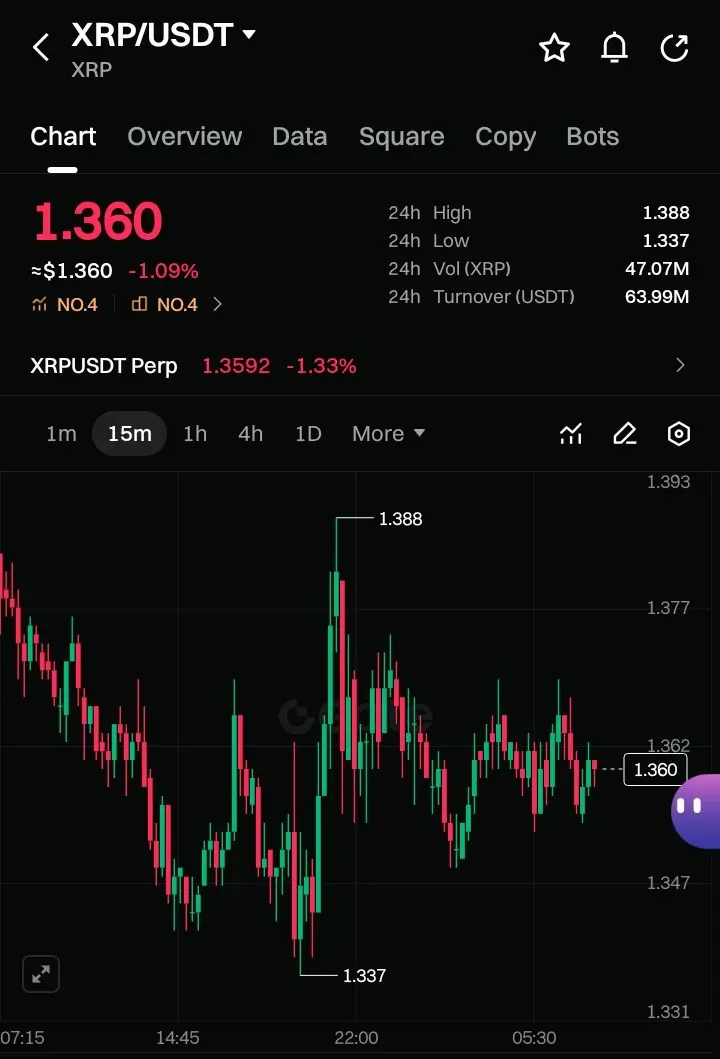Tap the Perp change -1.33%
Screen dimensions: 720x1059
[321, 365]
